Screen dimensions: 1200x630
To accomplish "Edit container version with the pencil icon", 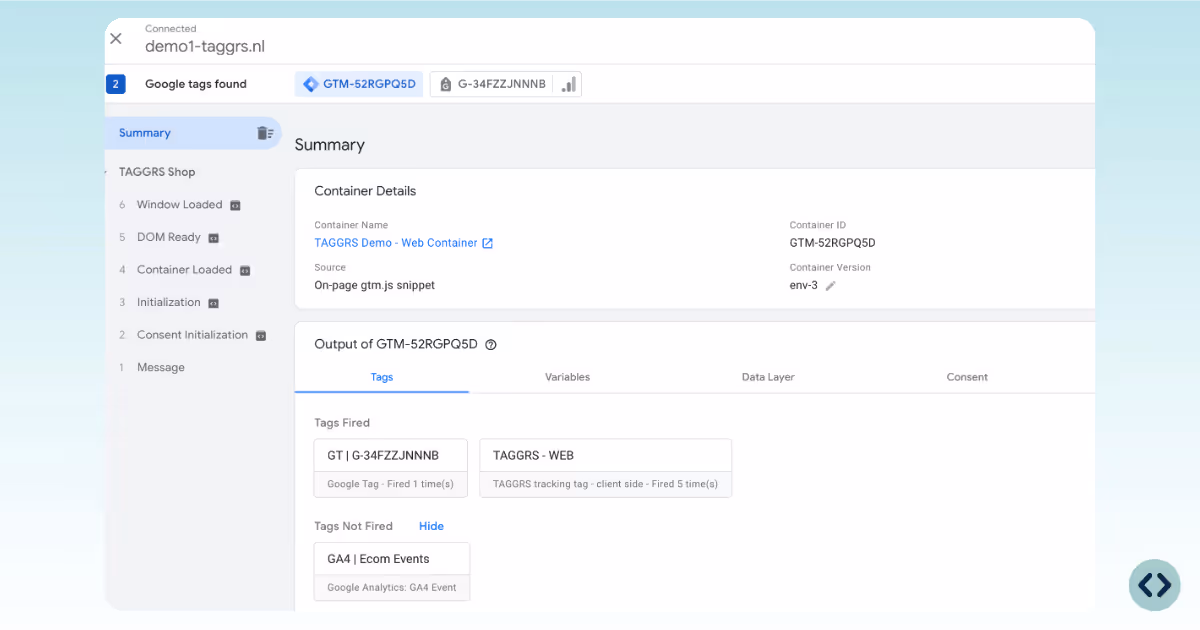I will [830, 286].
